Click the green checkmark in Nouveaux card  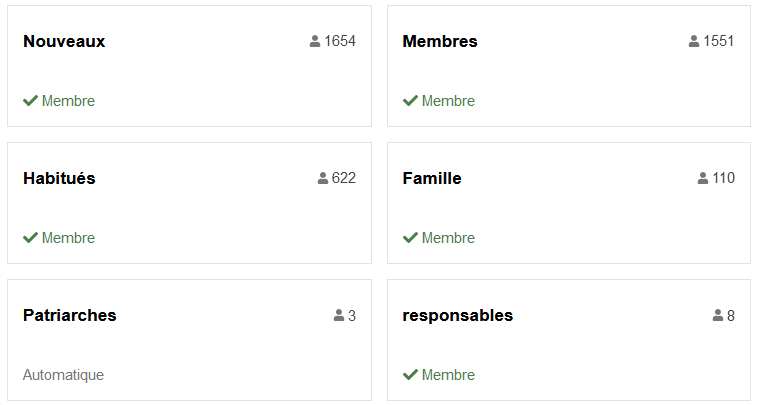point(30,101)
